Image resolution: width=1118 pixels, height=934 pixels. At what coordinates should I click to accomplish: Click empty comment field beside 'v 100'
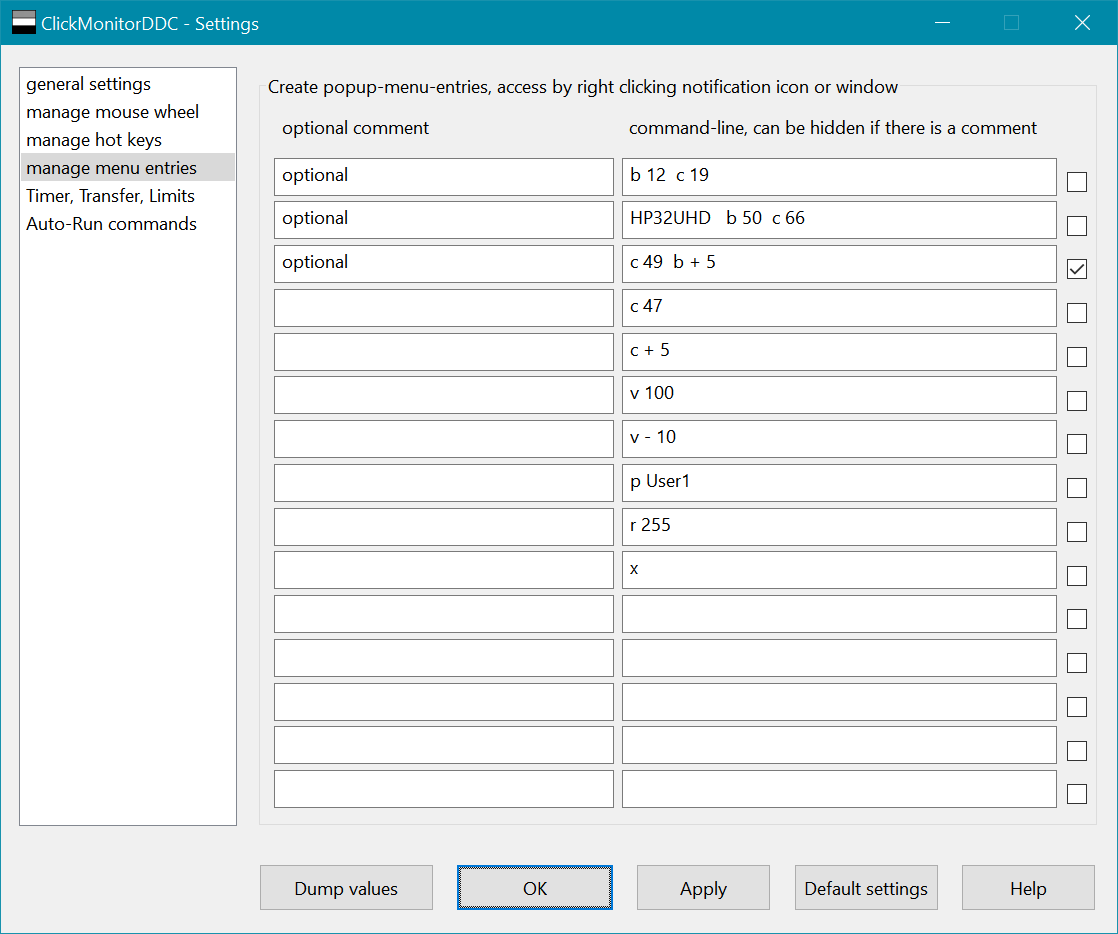(x=443, y=395)
